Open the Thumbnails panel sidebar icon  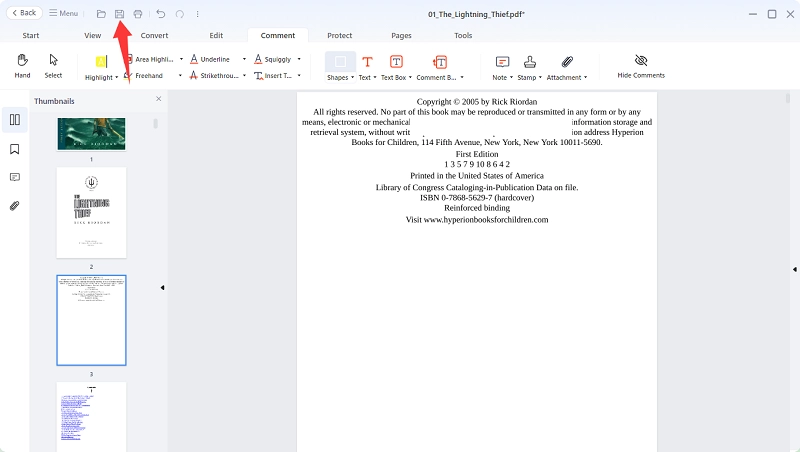tap(15, 120)
